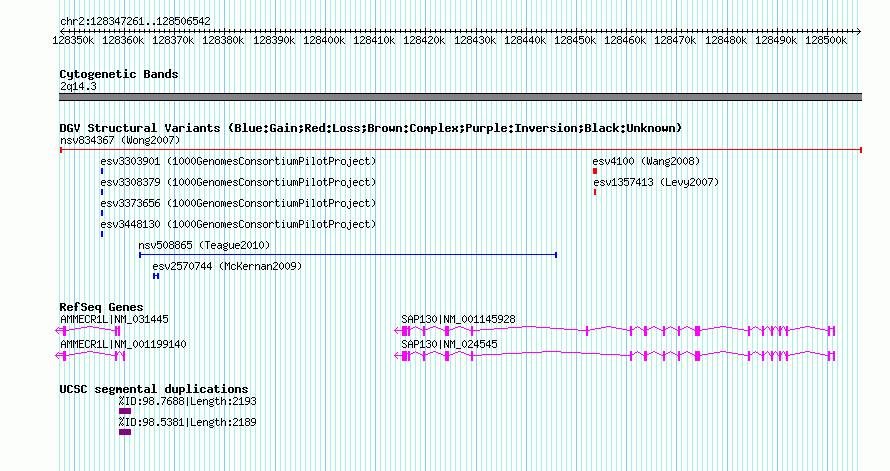Open the SAP130|NM_001145928 gene label

point(458,319)
